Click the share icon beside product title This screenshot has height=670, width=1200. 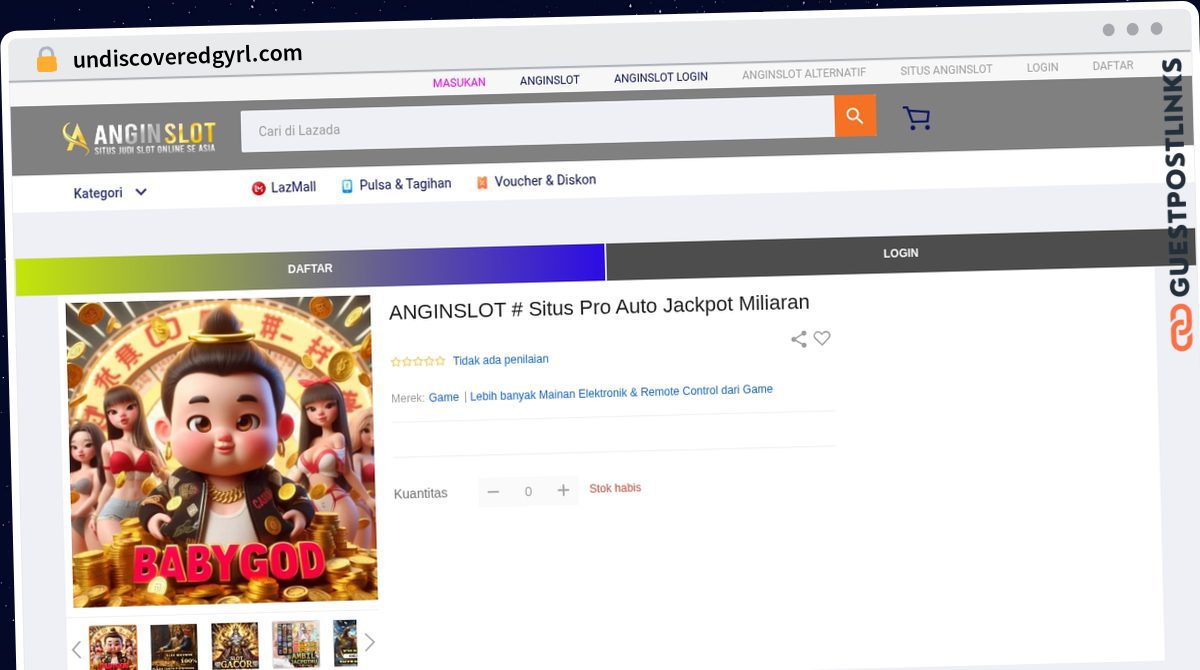tap(799, 339)
